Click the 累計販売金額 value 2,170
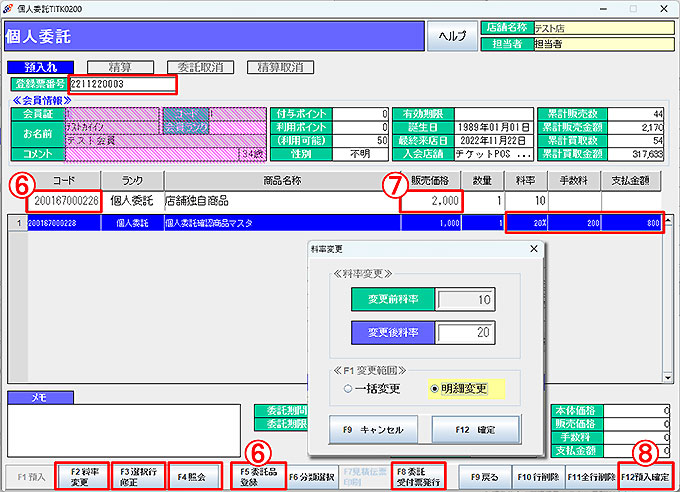The height and width of the screenshot is (492, 680). [635, 127]
